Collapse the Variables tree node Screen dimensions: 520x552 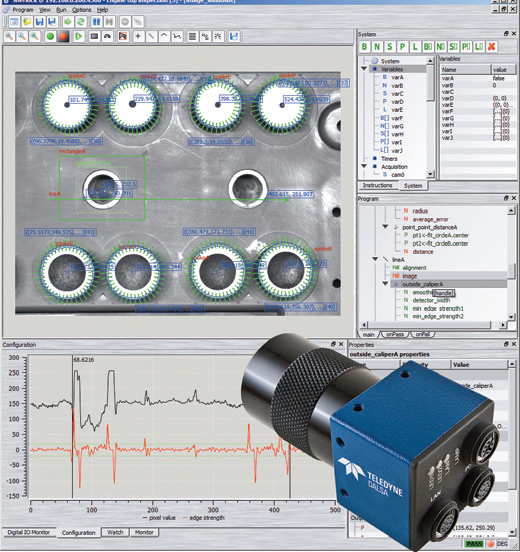364,69
